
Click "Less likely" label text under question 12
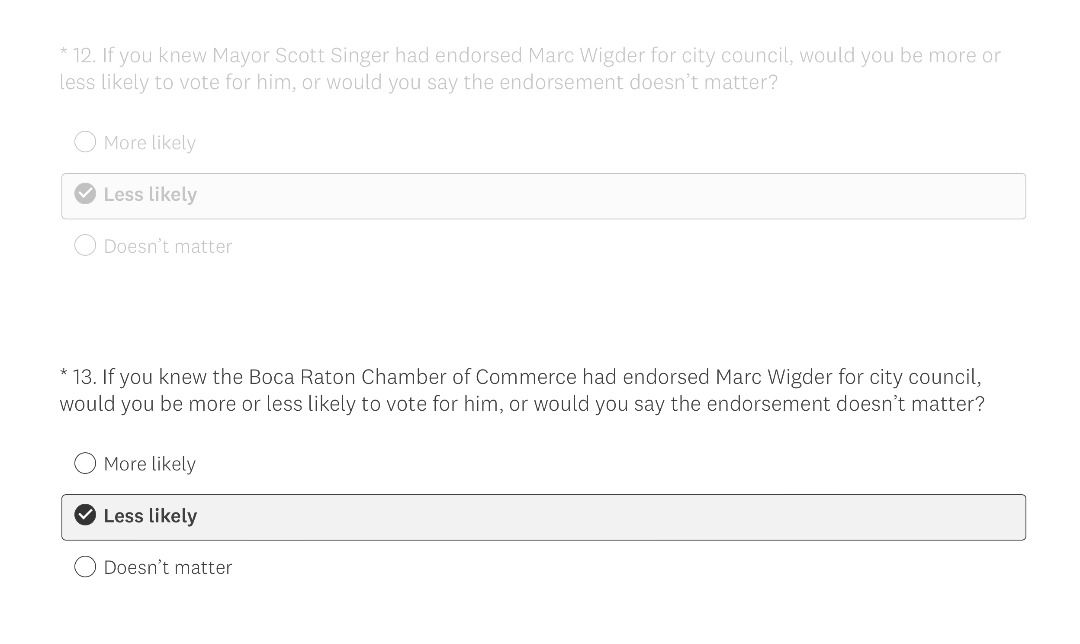coord(150,195)
